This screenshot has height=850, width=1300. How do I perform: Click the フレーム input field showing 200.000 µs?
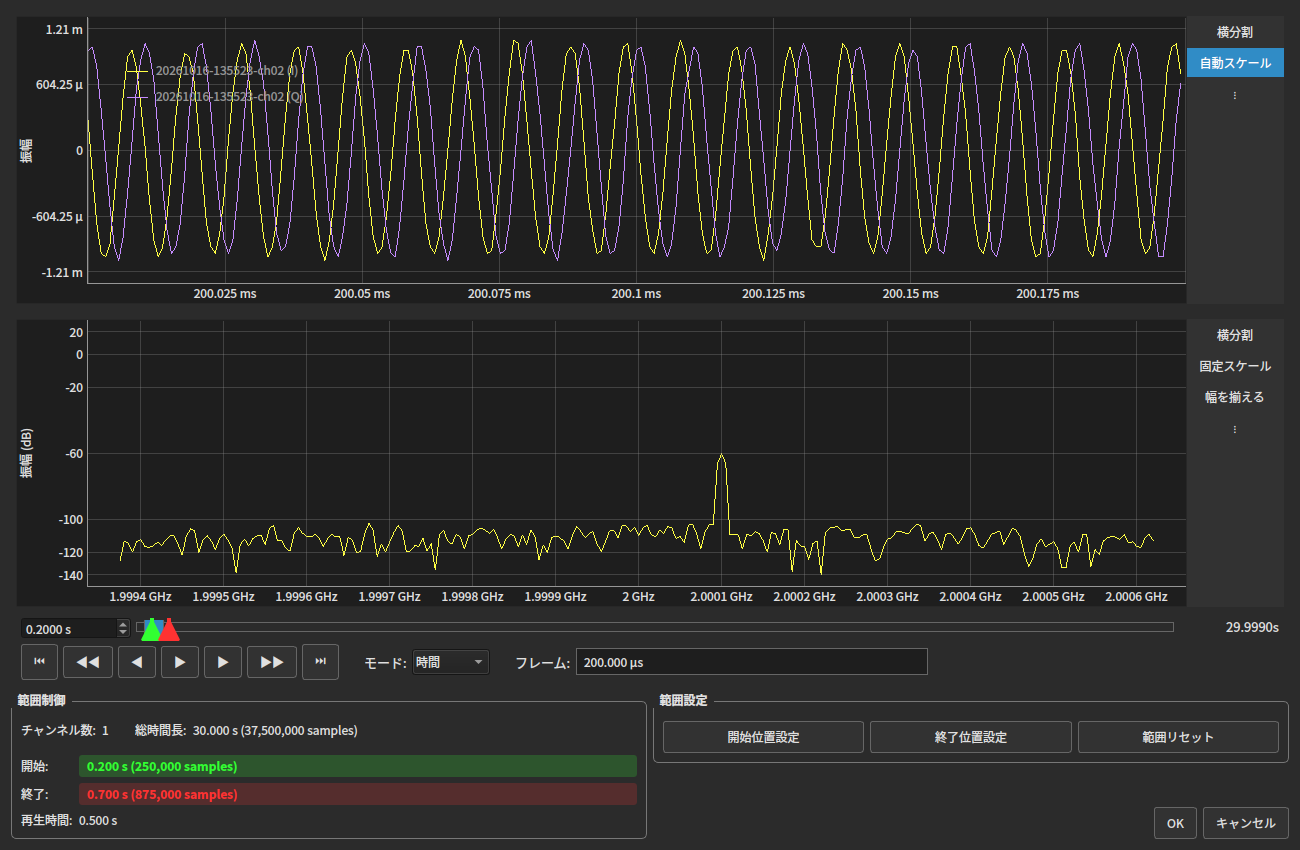[x=752, y=662]
